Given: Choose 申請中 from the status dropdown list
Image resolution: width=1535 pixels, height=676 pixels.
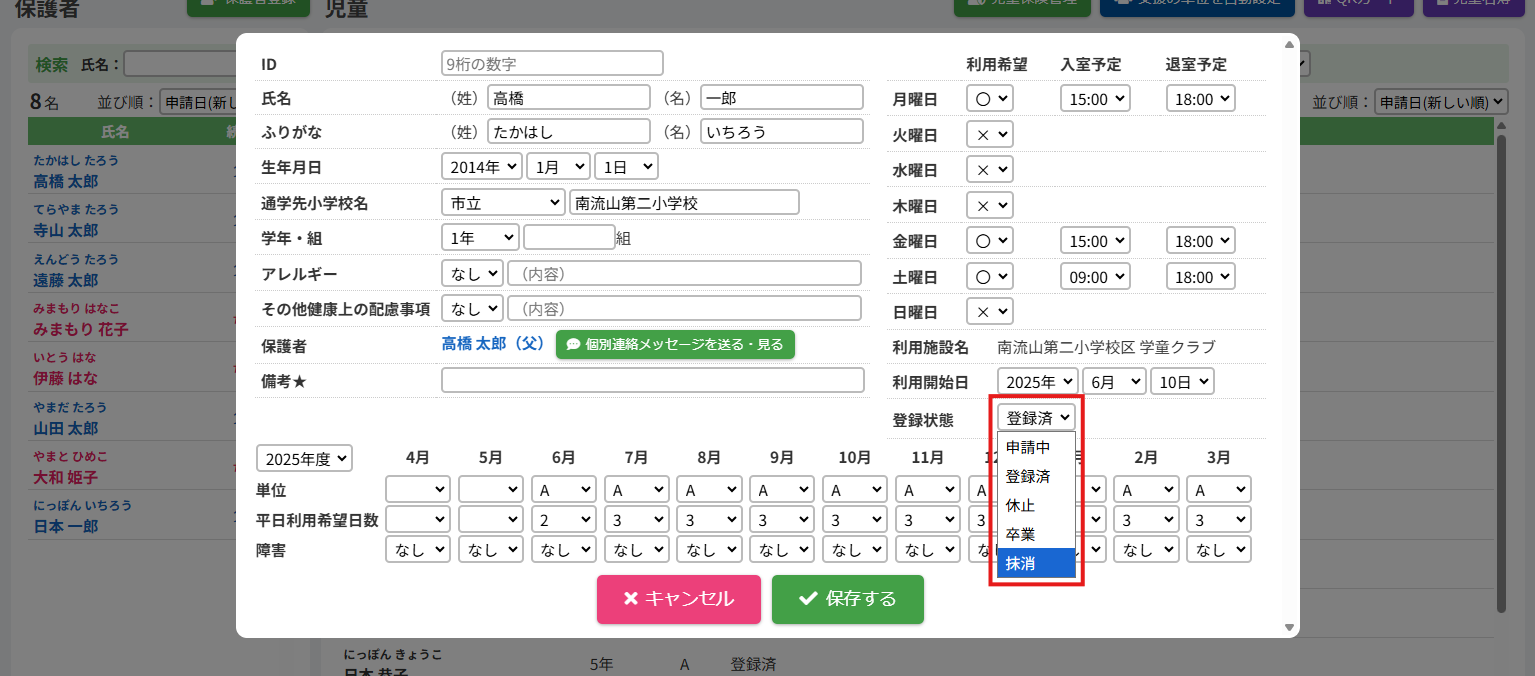Looking at the screenshot, I should (x=1035, y=447).
